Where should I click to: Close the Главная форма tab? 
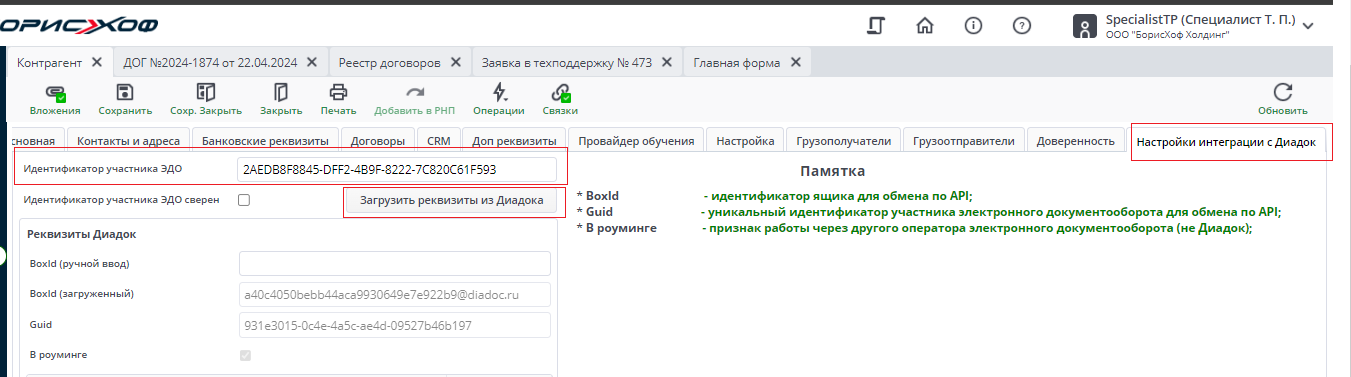pyautogui.click(x=795, y=62)
